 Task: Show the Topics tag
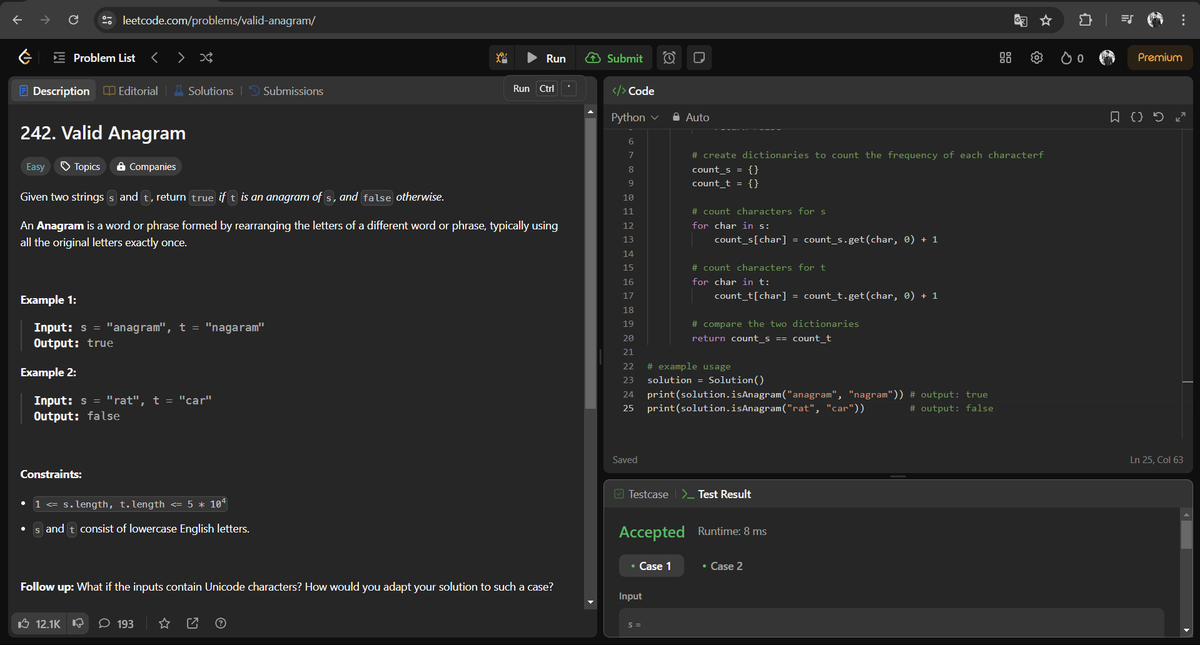(81, 167)
